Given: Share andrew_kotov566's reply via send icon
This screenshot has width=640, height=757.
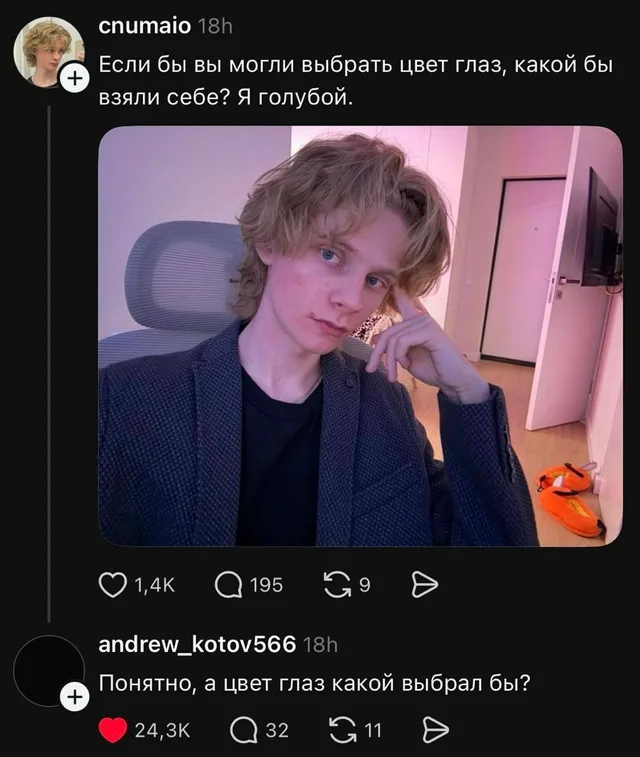Looking at the screenshot, I should [x=436, y=730].
